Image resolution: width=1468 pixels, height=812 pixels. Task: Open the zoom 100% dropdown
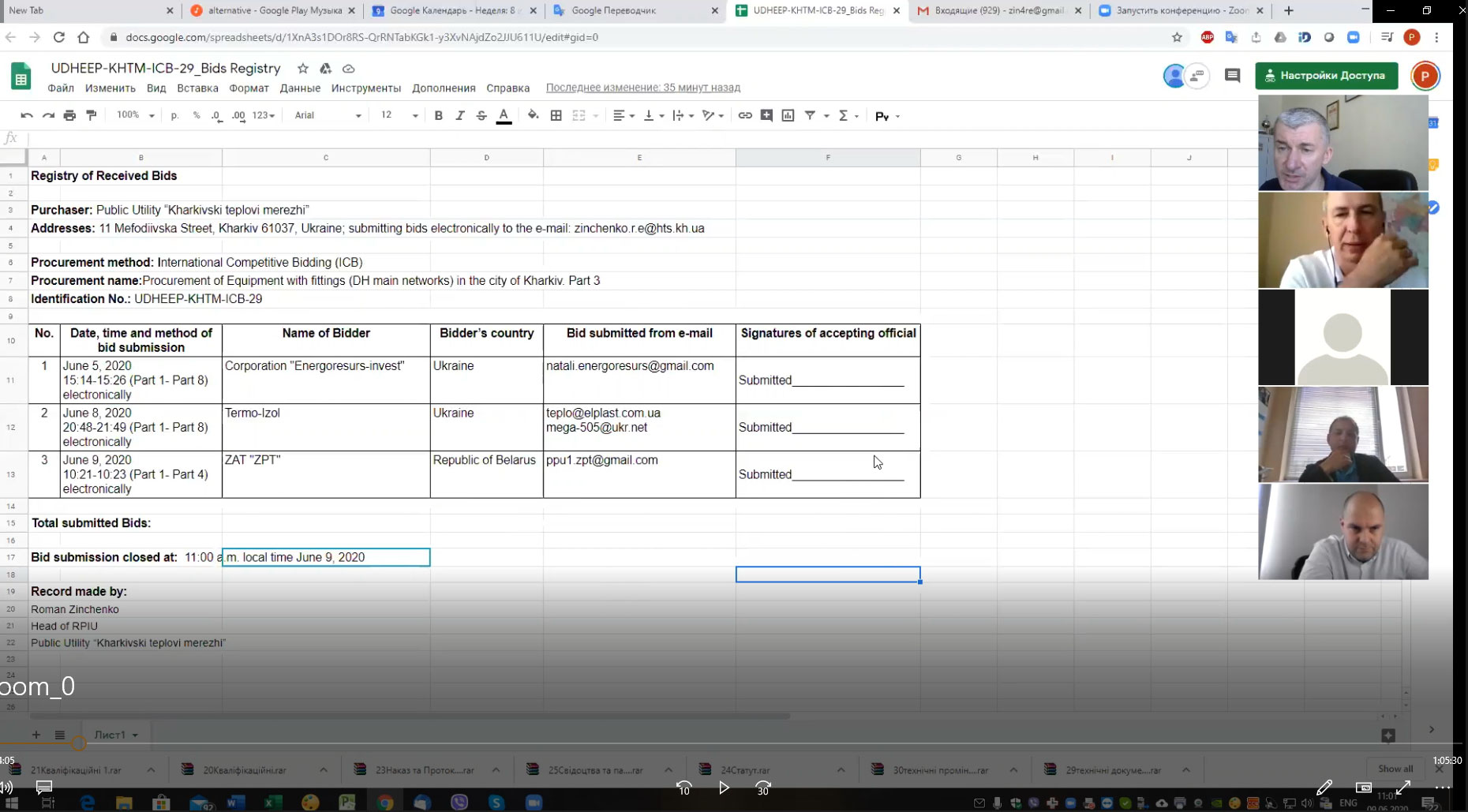[135, 115]
